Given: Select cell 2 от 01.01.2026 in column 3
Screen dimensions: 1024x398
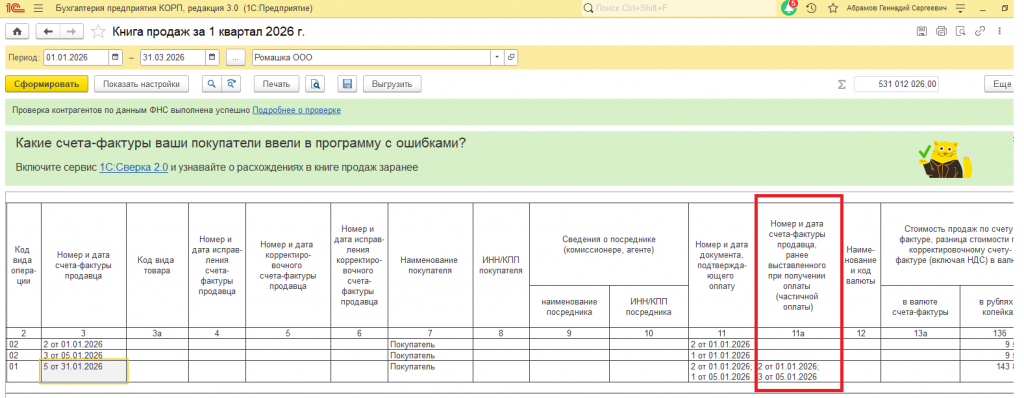Looking at the screenshot, I should [x=84, y=344].
